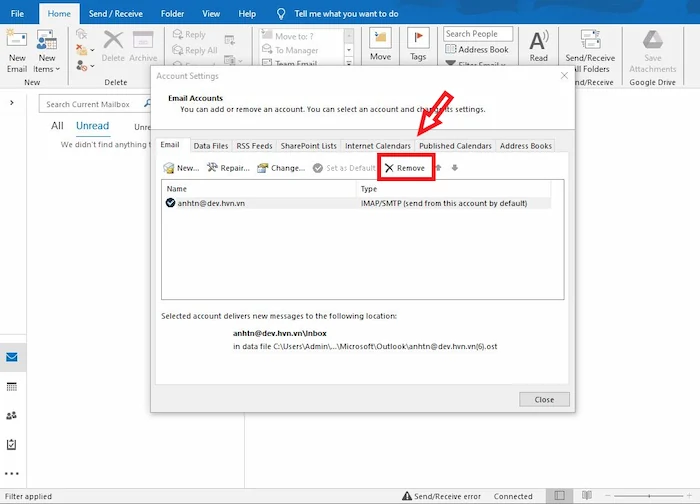Open the People view in the navigation bar
The height and width of the screenshot is (504, 700).
tap(12, 415)
